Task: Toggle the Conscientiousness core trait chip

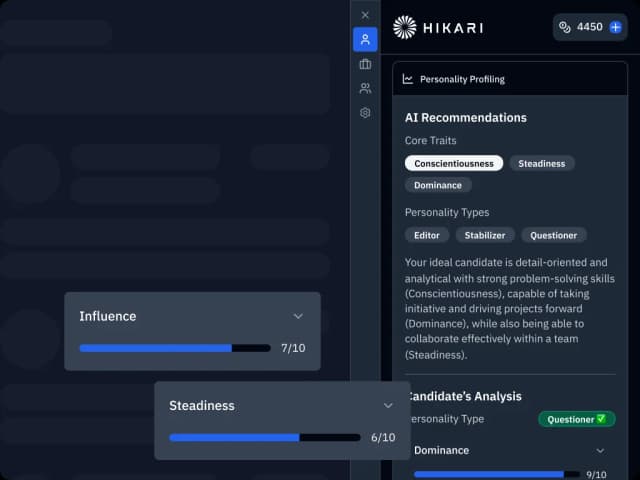Action: pos(453,163)
